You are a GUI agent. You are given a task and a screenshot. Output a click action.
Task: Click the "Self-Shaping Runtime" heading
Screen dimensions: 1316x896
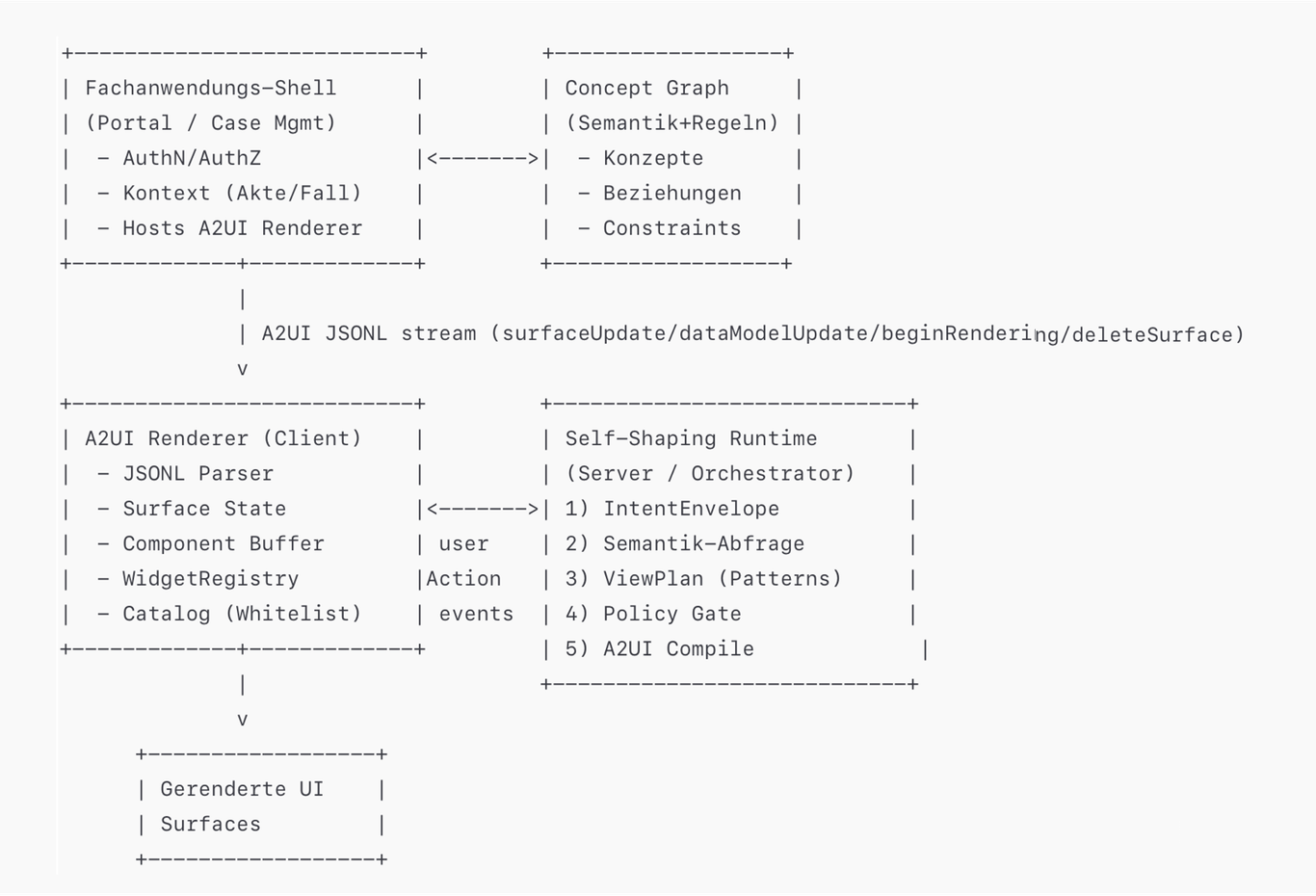pyautogui.click(x=691, y=439)
